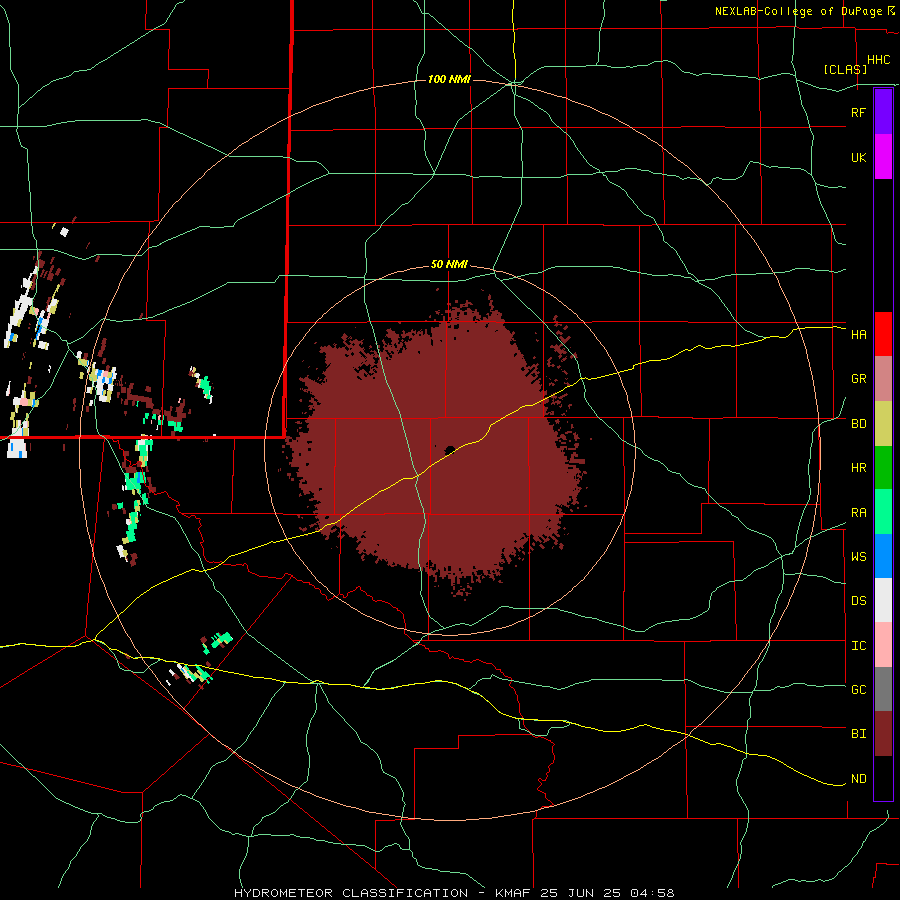900x900 pixels.
Task: Click the KMAF radar site dot at center
Action: pyautogui.click(x=450, y=451)
